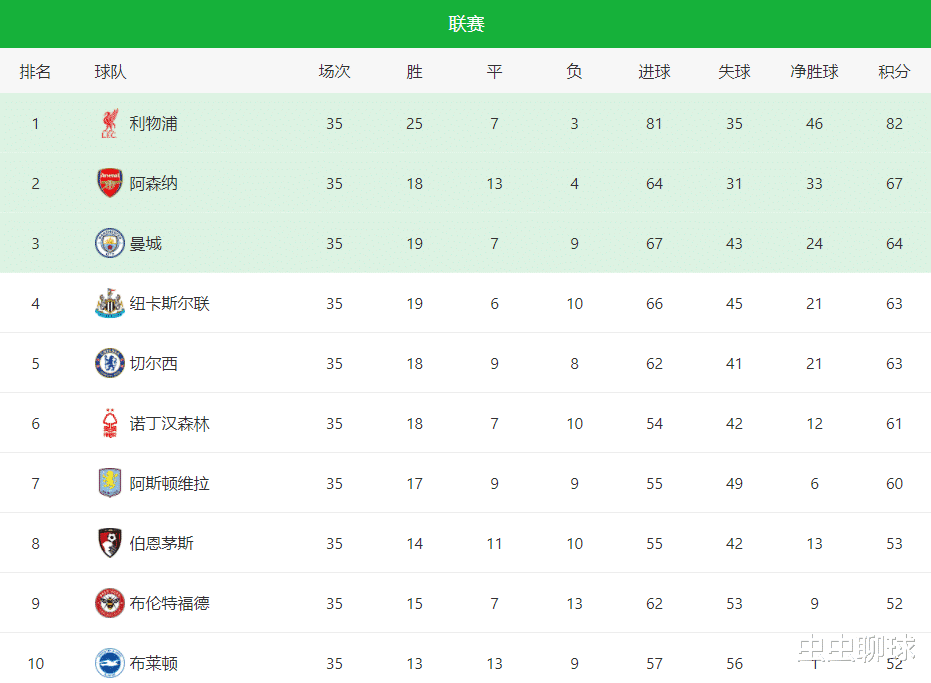931x683 pixels.
Task: Click the Nottingham Forest crest icon
Action: click(109, 424)
